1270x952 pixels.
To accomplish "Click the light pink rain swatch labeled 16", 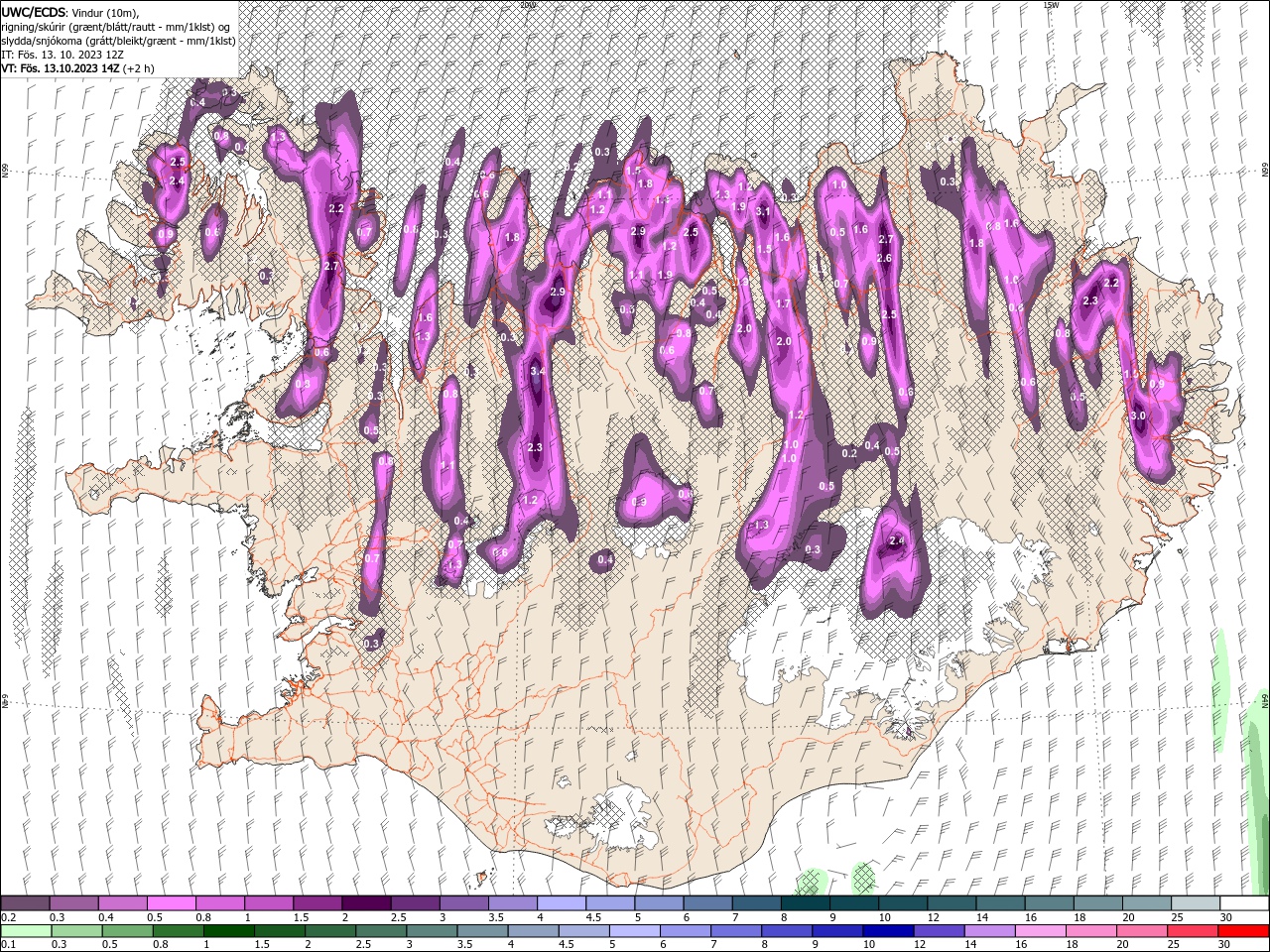I will point(1040,930).
